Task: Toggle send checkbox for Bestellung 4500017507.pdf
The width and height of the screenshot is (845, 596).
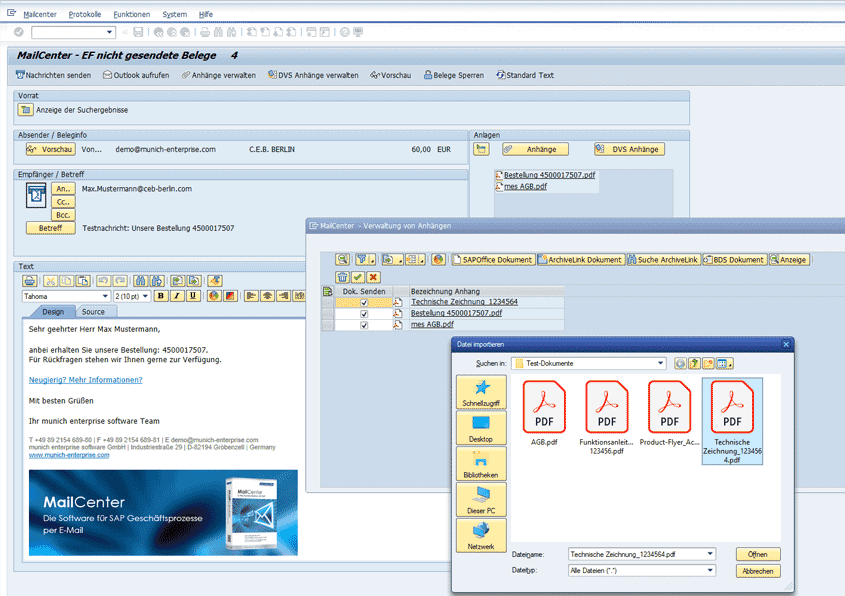Action: [364, 313]
